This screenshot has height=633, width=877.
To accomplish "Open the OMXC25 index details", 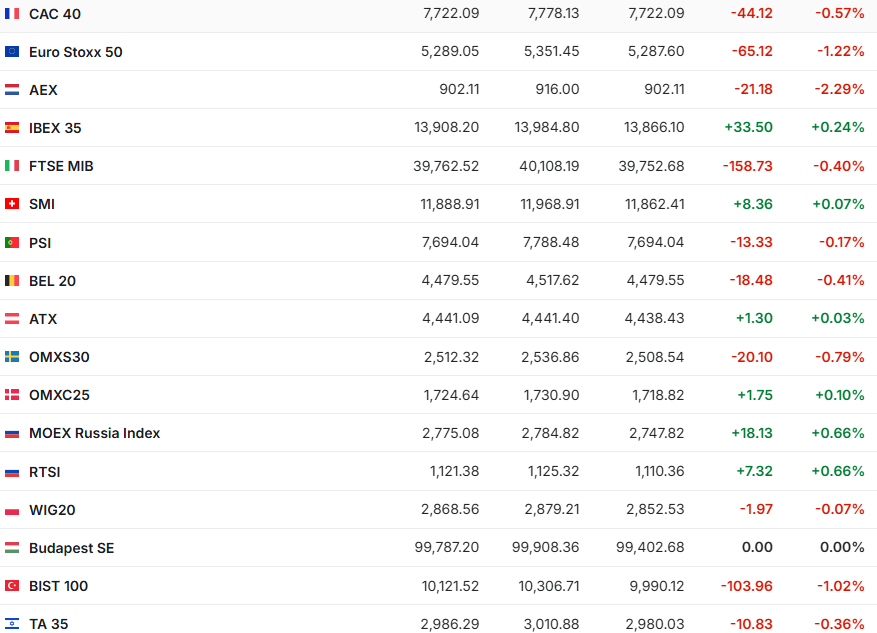I will pyautogui.click(x=59, y=395).
